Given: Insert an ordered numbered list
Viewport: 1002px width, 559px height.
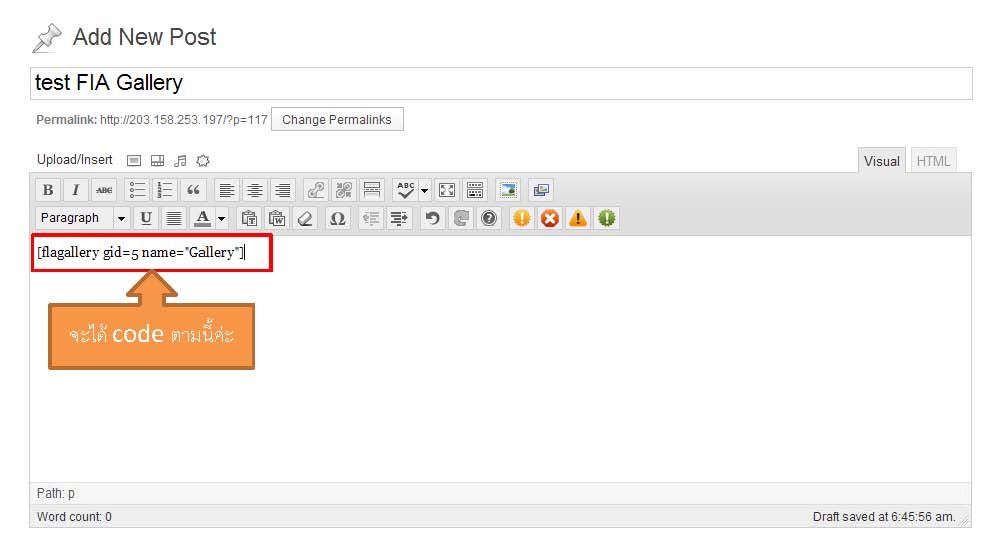Looking at the screenshot, I should click(x=165, y=190).
